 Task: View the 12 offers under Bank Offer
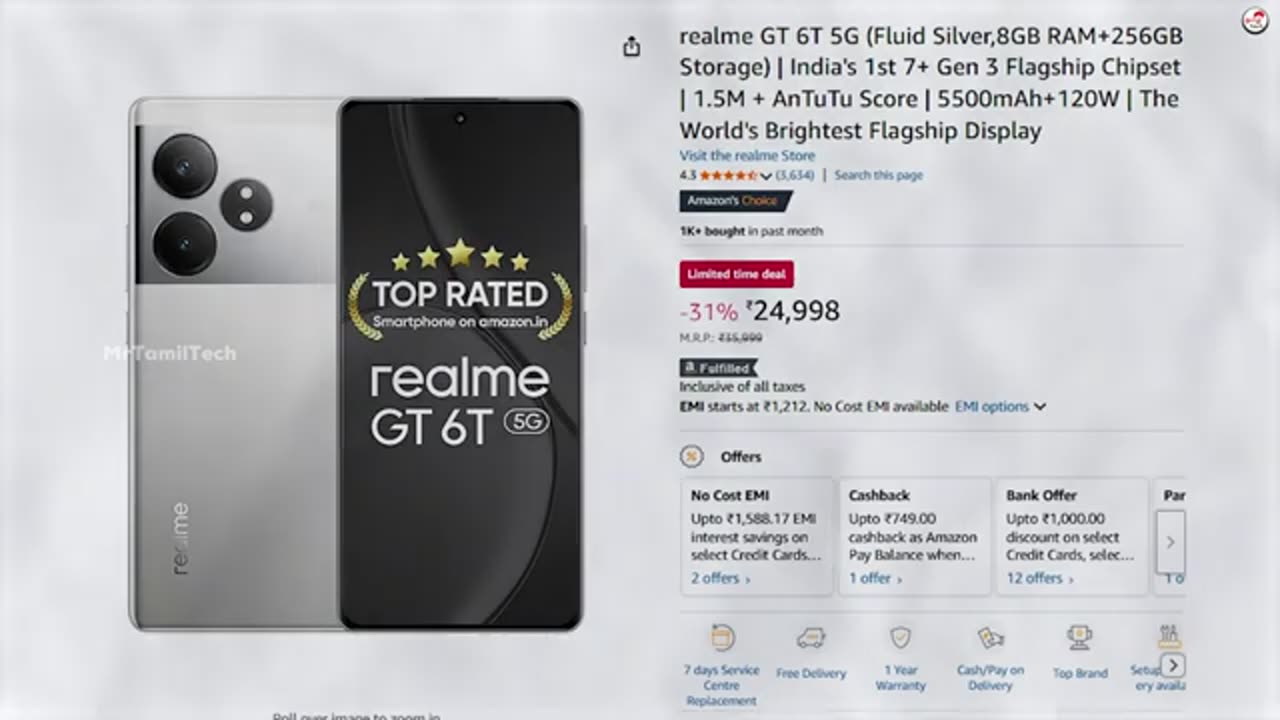(1040, 578)
